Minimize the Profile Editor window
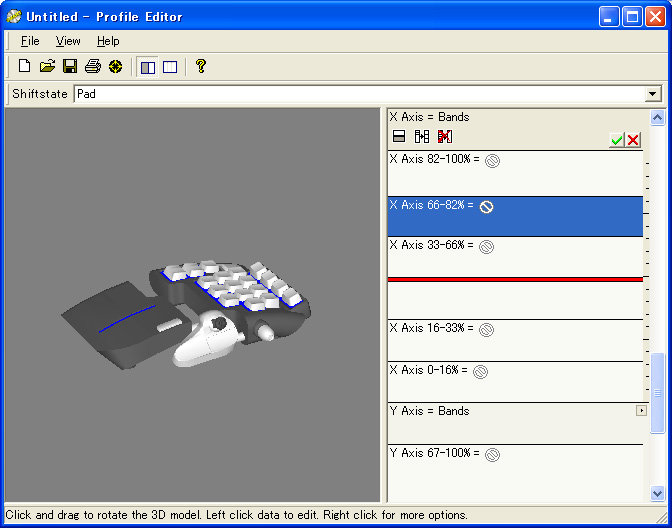This screenshot has width=672, height=528. coord(609,17)
